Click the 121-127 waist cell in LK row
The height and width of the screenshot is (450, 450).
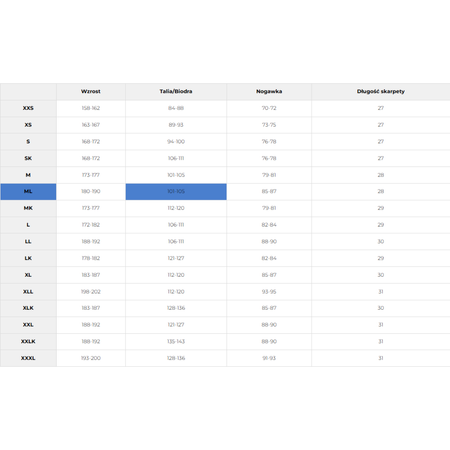pyautogui.click(x=176, y=258)
